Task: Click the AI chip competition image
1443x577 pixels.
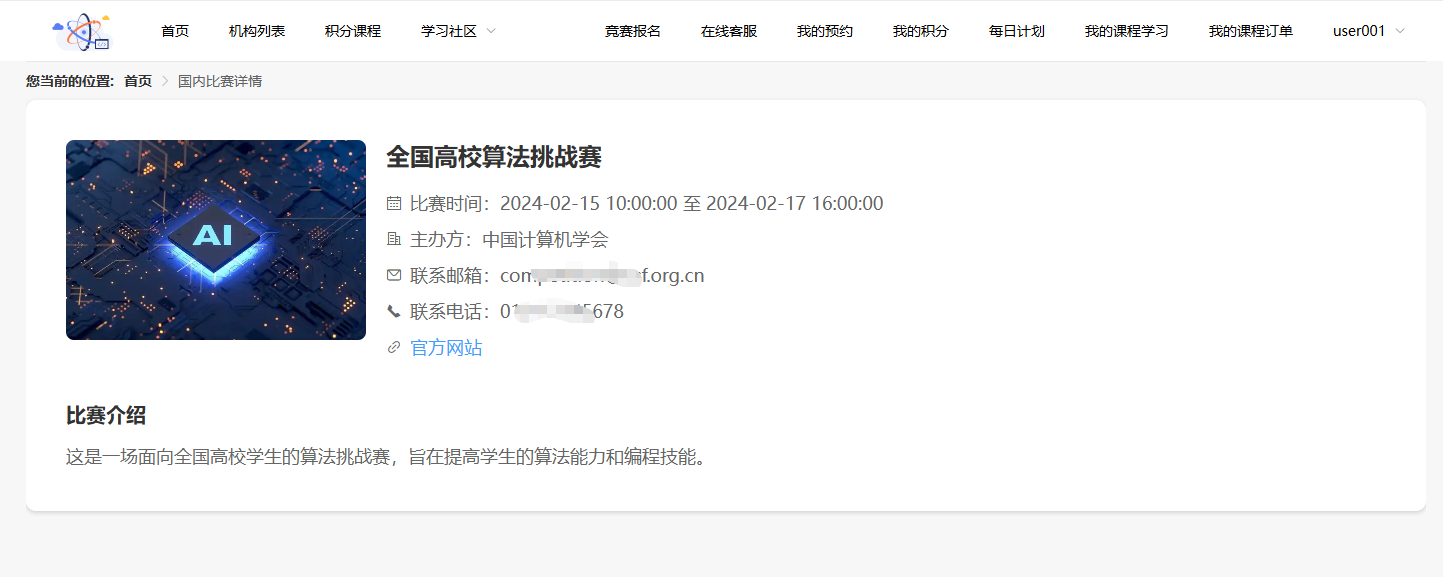Action: pos(216,240)
